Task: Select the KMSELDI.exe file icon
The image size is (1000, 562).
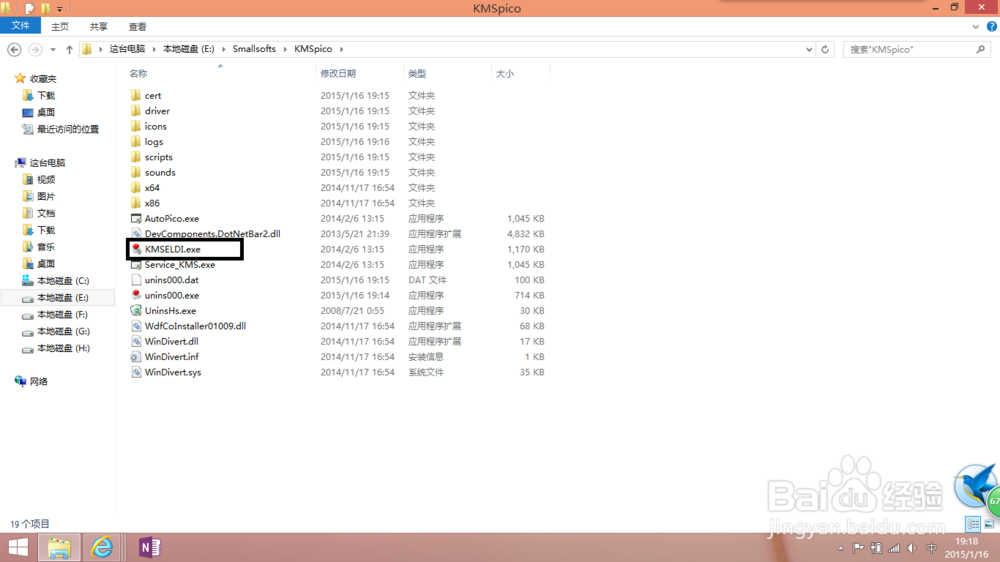Action: click(136, 249)
